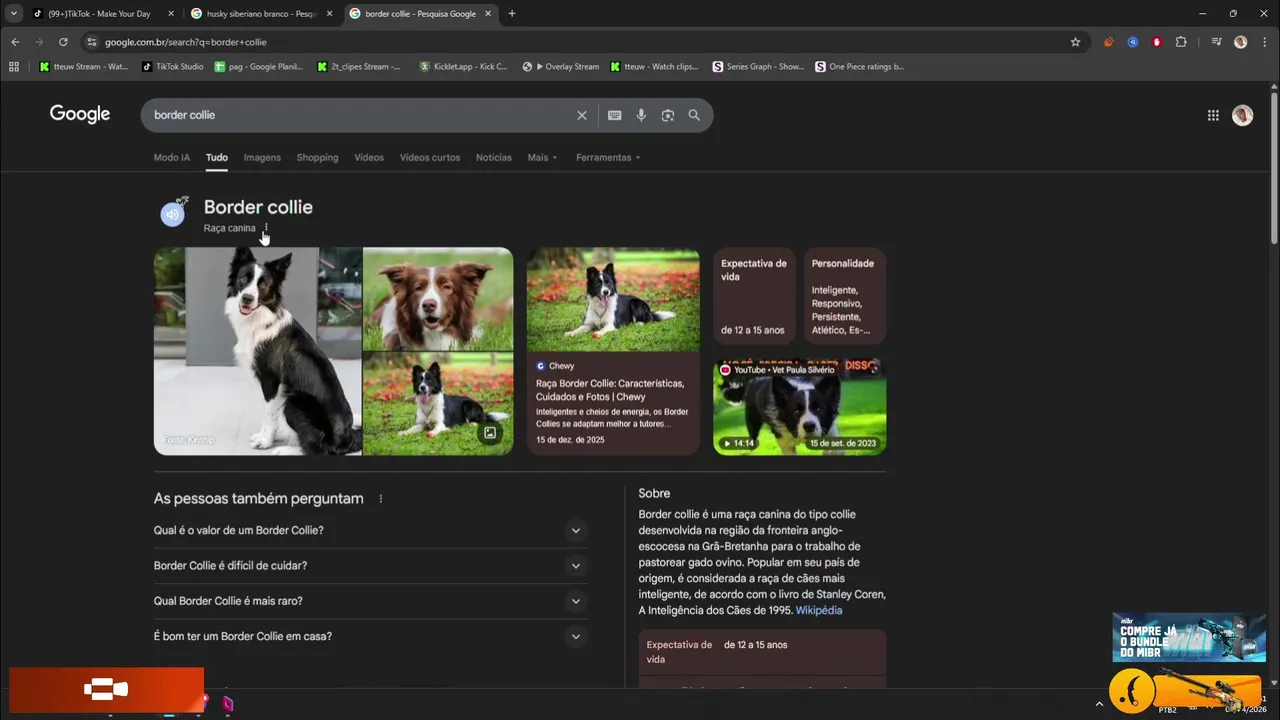Open more options beside Raça canina
Image resolution: width=1280 pixels, height=720 pixels.
coord(266,228)
